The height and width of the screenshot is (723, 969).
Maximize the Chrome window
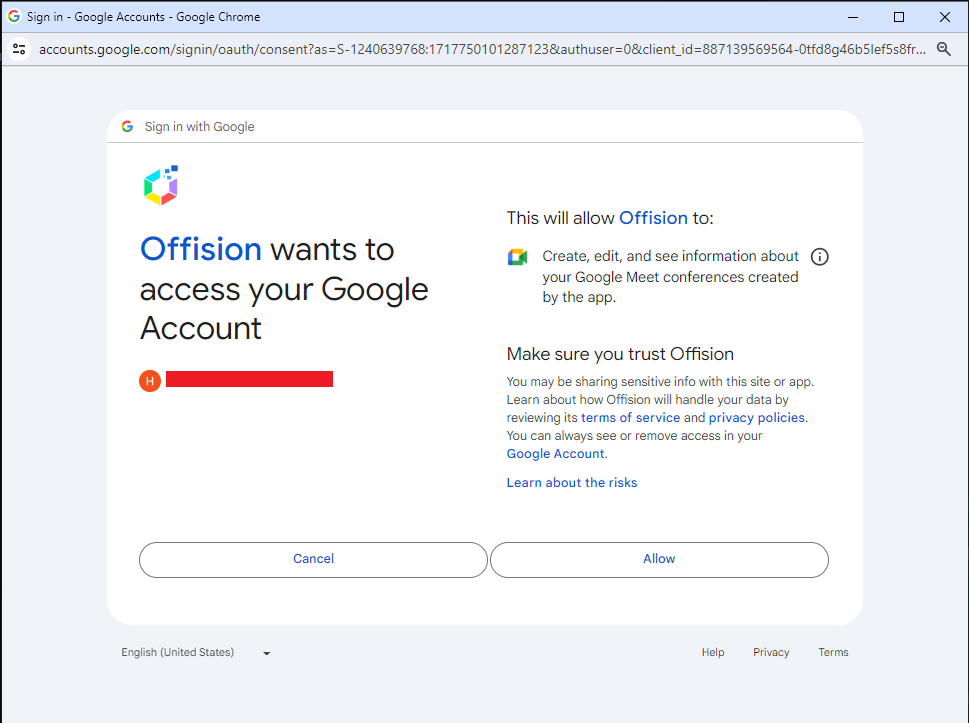point(899,17)
